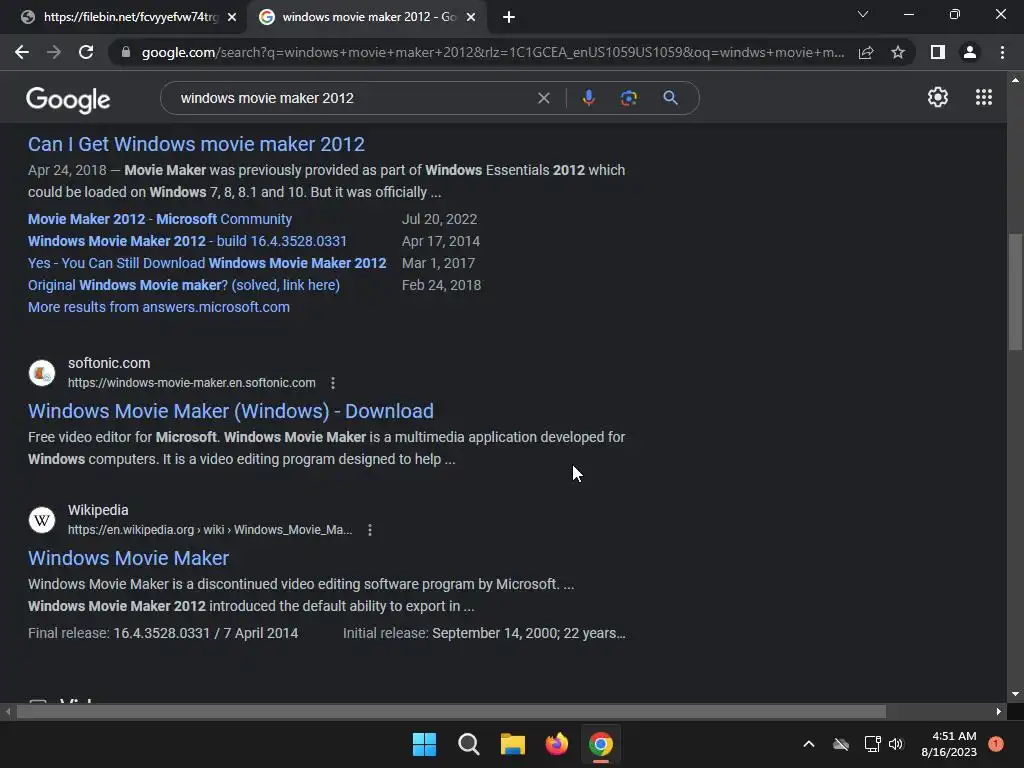Click the network display tray icon
The height and width of the screenshot is (768, 1024).
point(872,744)
